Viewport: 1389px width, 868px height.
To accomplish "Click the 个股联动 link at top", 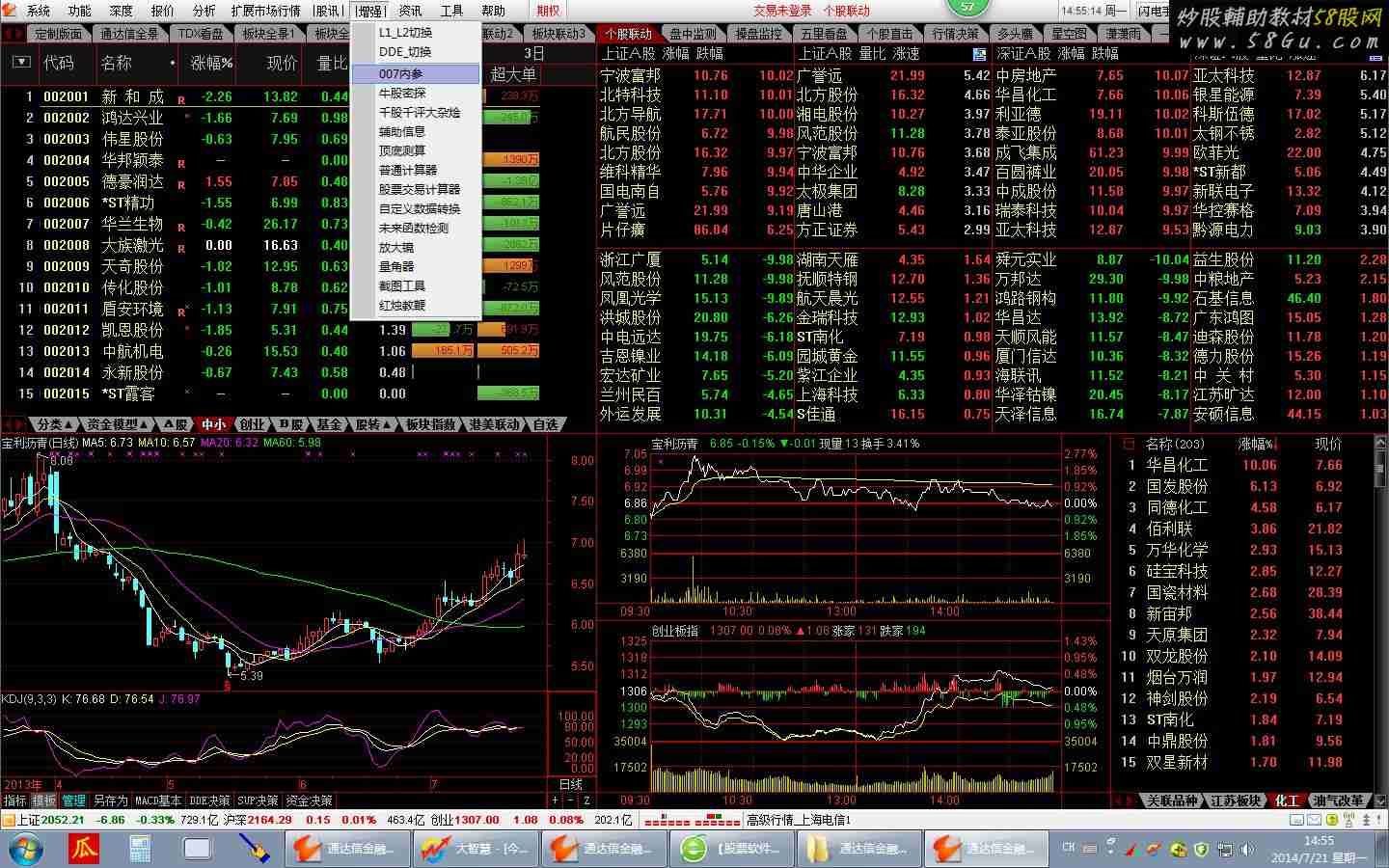I will coord(846,11).
